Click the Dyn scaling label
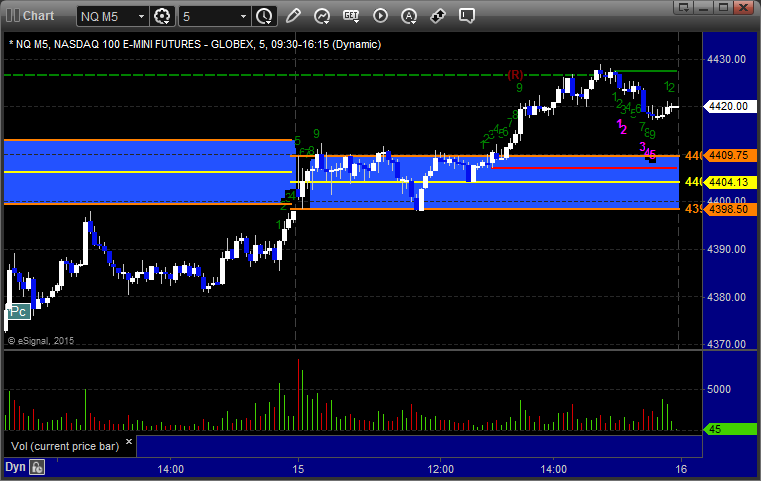Image resolution: width=761 pixels, height=481 pixels. [15, 467]
